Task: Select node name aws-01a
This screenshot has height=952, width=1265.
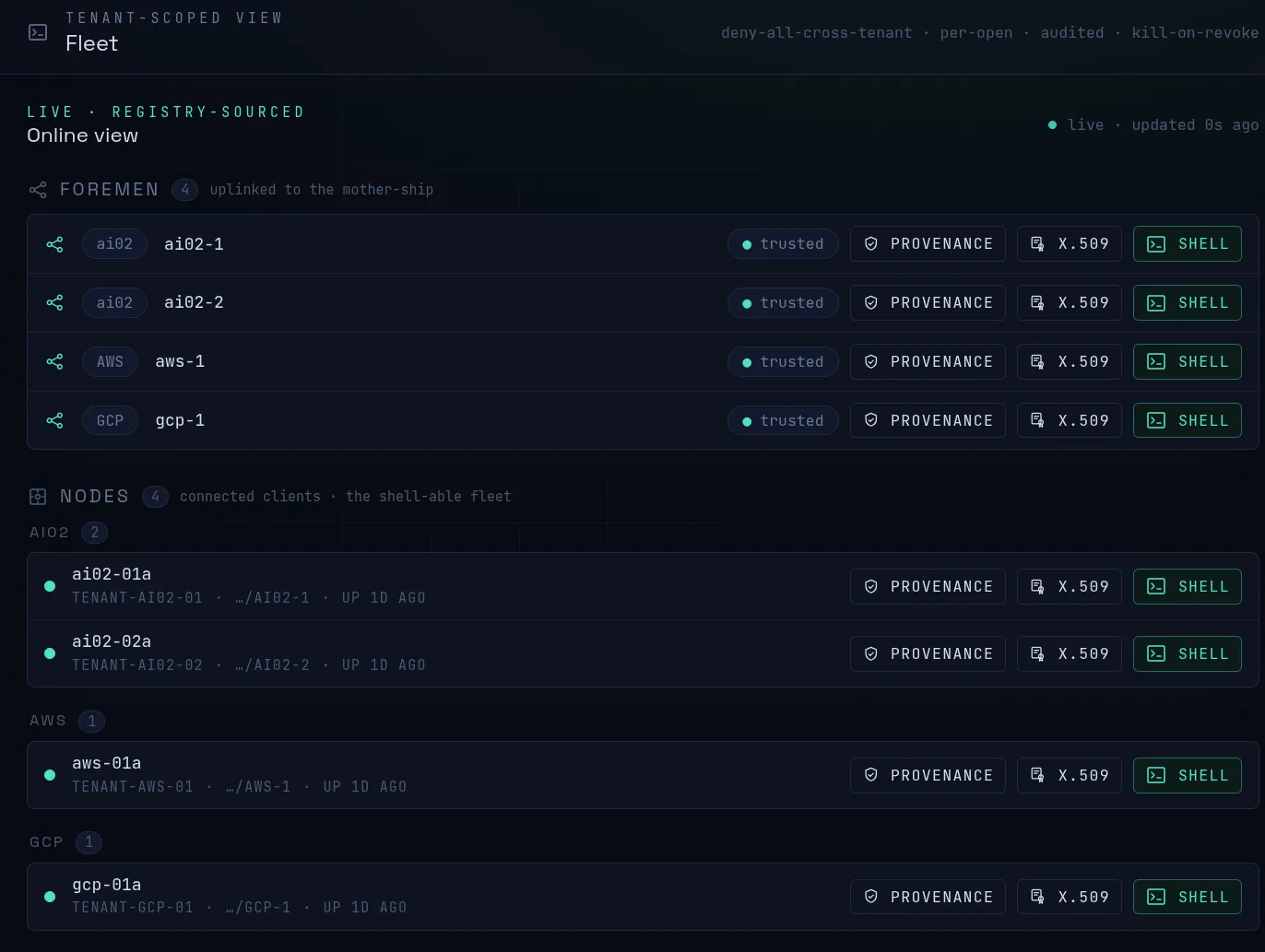Action: click(x=107, y=763)
